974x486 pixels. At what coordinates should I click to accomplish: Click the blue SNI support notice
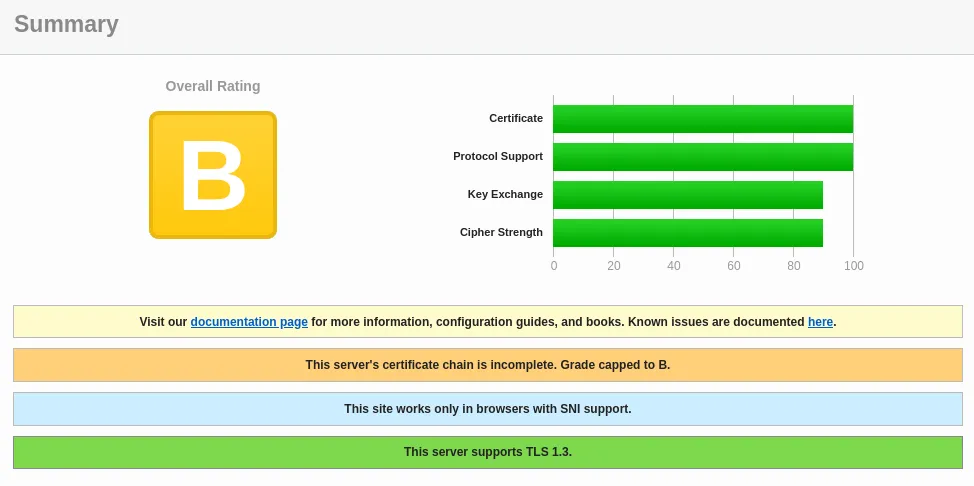tap(487, 409)
